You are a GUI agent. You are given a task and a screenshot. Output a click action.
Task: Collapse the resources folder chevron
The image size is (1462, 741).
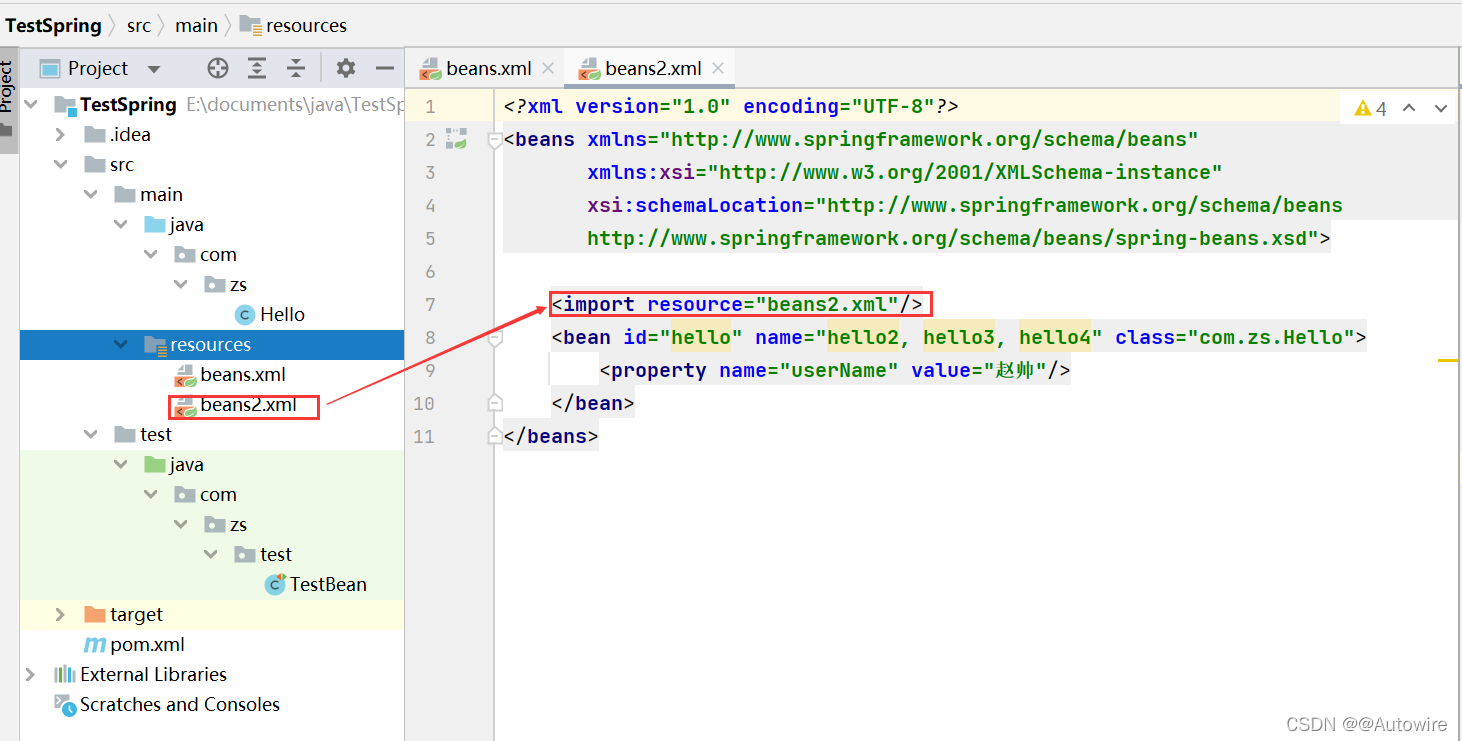(121, 344)
